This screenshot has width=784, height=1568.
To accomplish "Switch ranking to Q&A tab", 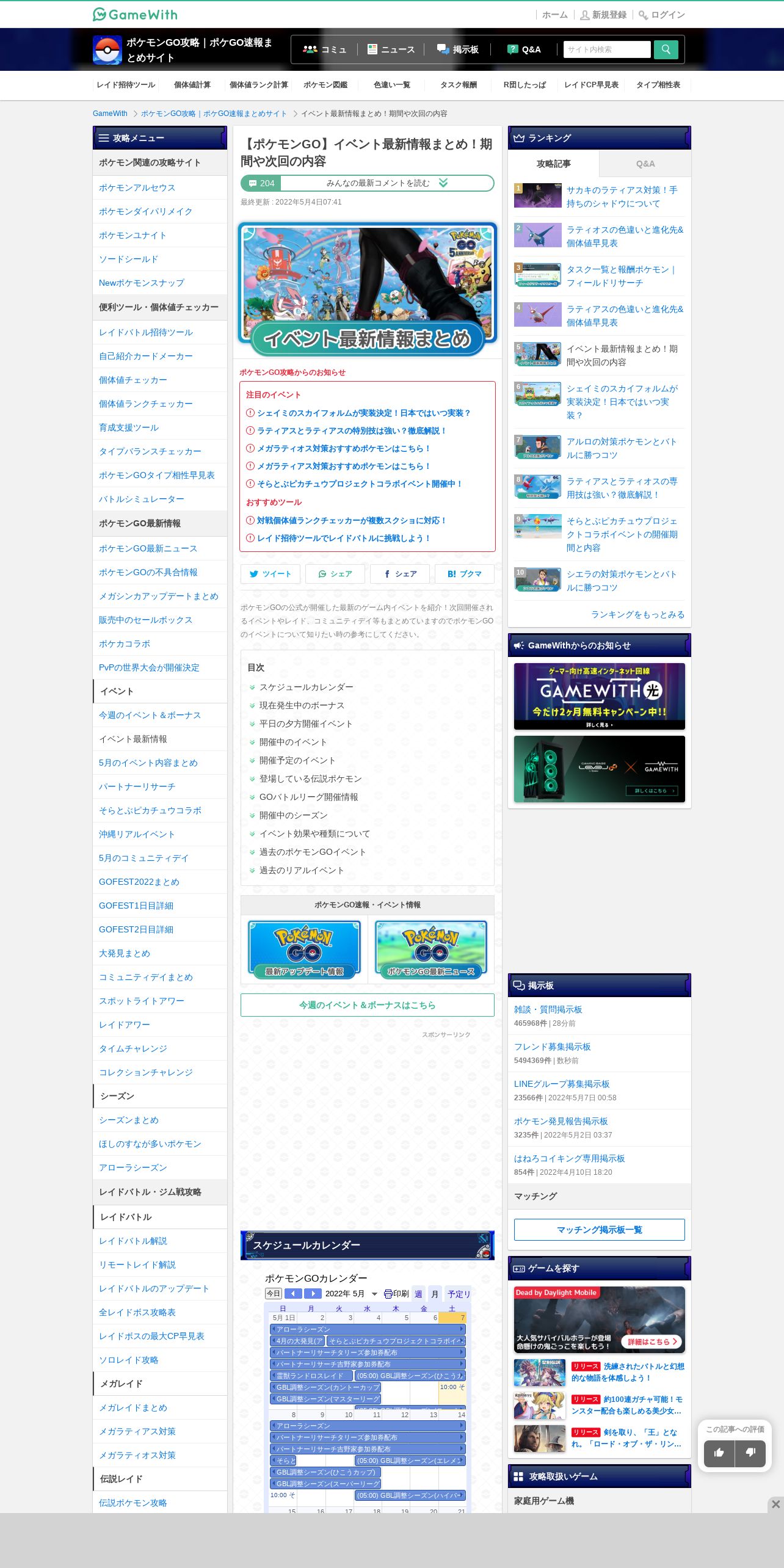I will click(645, 164).
